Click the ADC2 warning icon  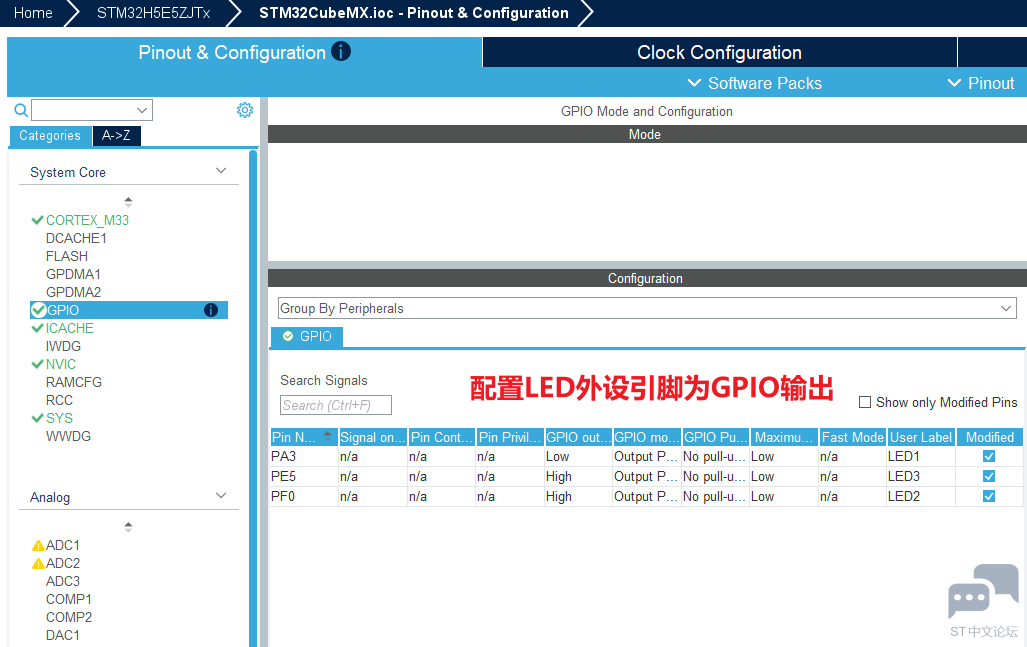(38, 563)
